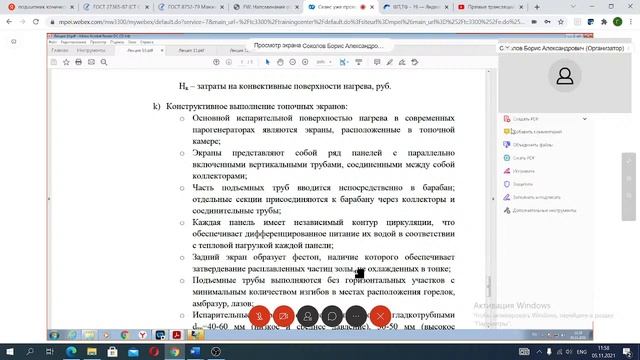The image size is (640, 360).
Task: Switch to the YouTube Прямые трансляции tab
Action: coord(490,7)
